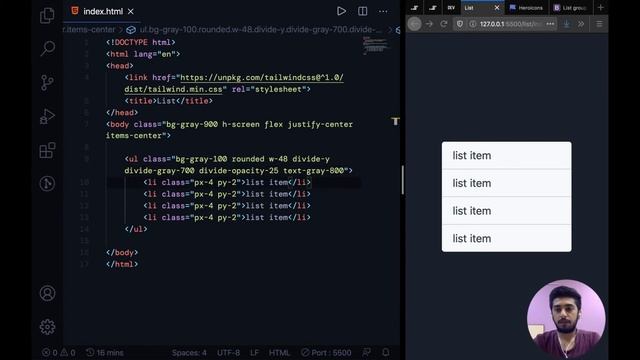The height and width of the screenshot is (360, 640).
Task: Click the closing </body> code line
Action: (x=122, y=253)
